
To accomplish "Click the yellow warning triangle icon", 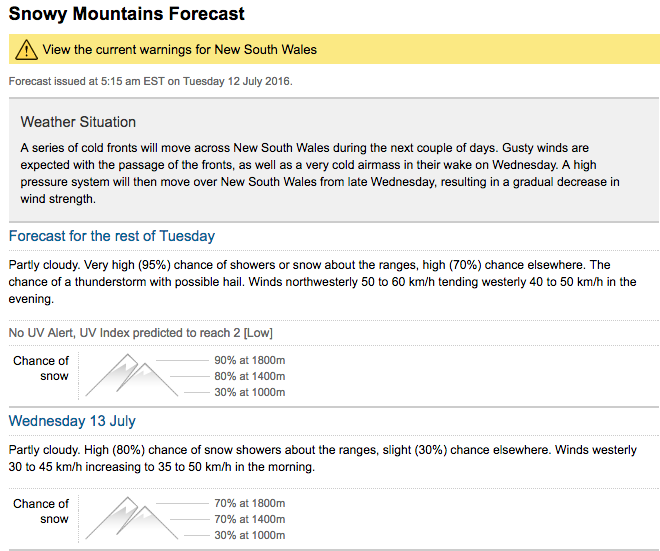I will coord(26,50).
